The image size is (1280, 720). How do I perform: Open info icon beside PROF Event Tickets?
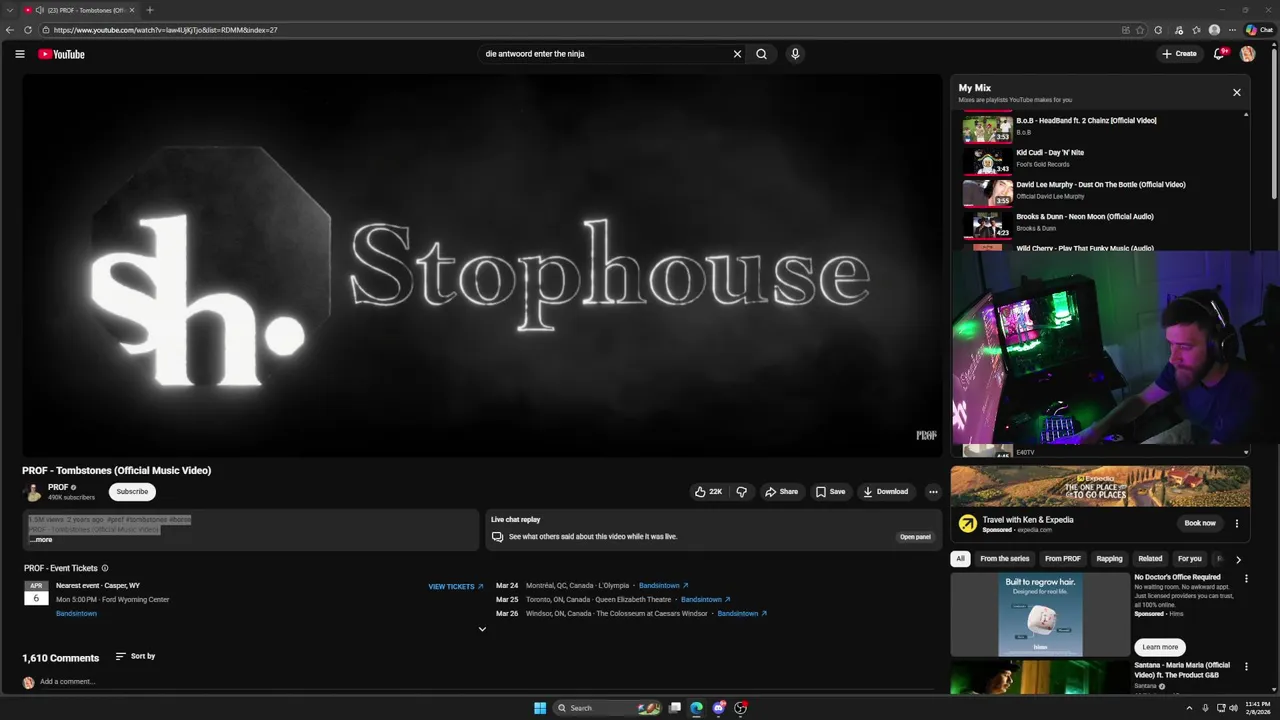point(105,568)
